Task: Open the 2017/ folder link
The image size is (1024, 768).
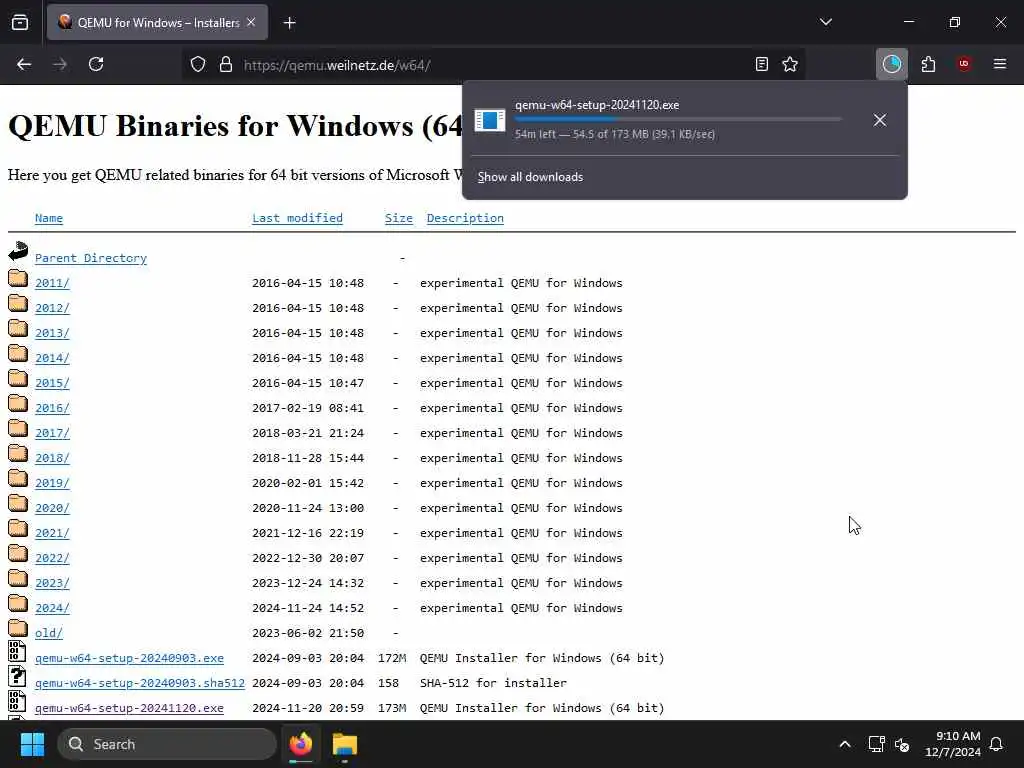Action: [52, 433]
